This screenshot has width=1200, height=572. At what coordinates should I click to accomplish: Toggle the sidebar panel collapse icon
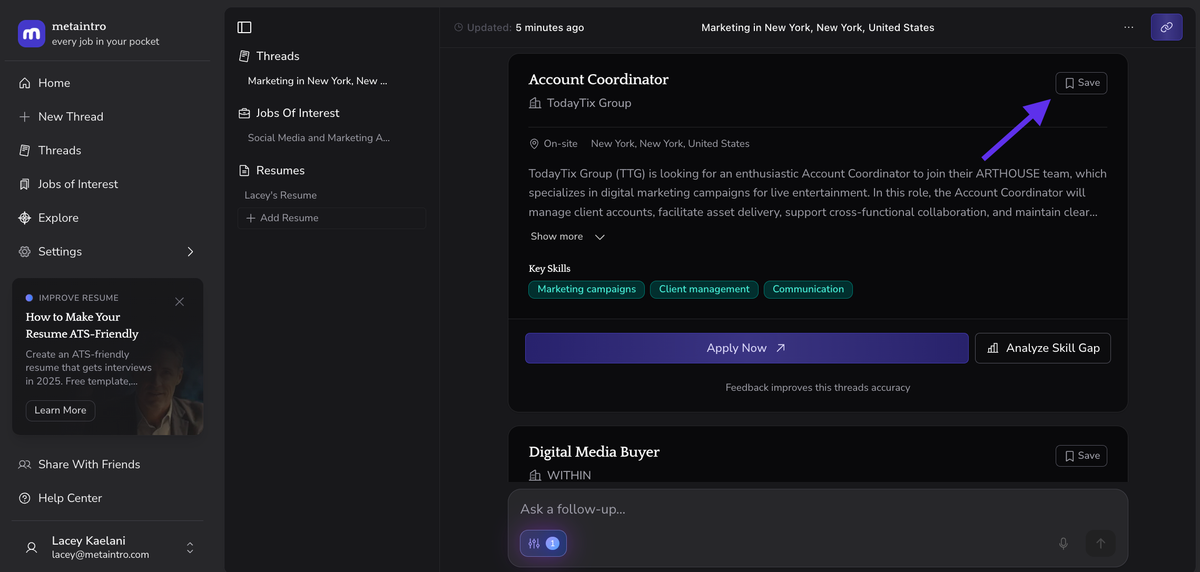point(245,27)
